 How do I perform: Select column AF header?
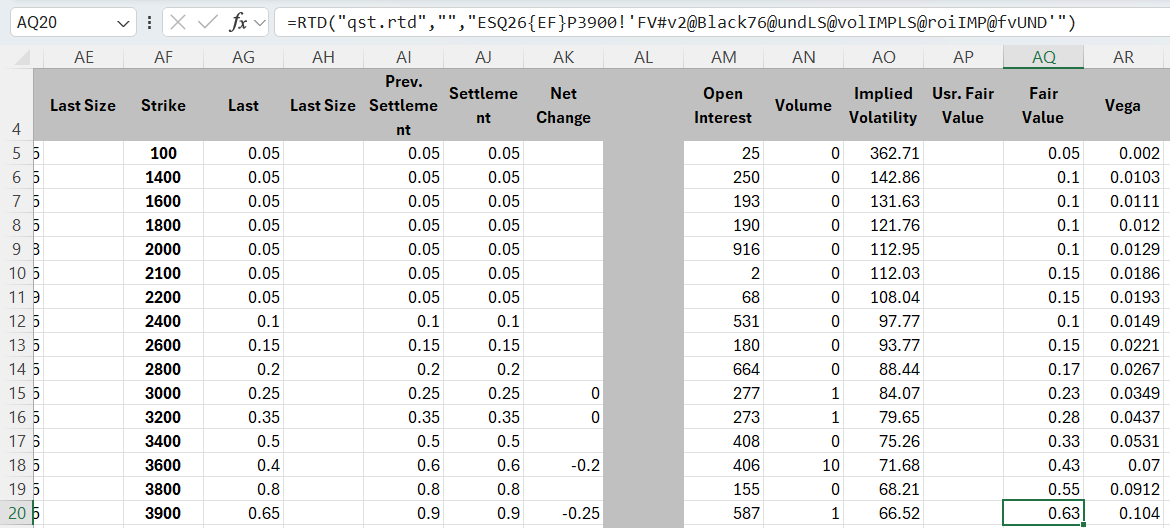[x=163, y=57]
